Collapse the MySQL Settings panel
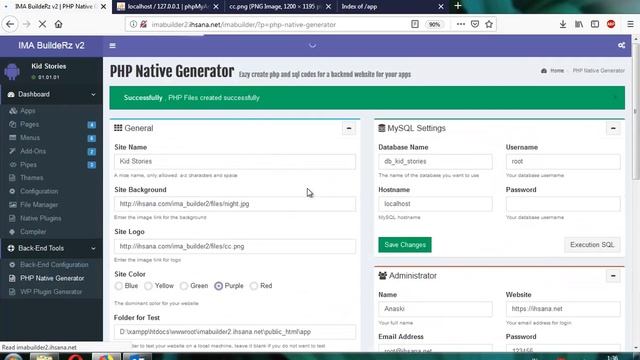The width and height of the screenshot is (640, 360). click(613, 128)
